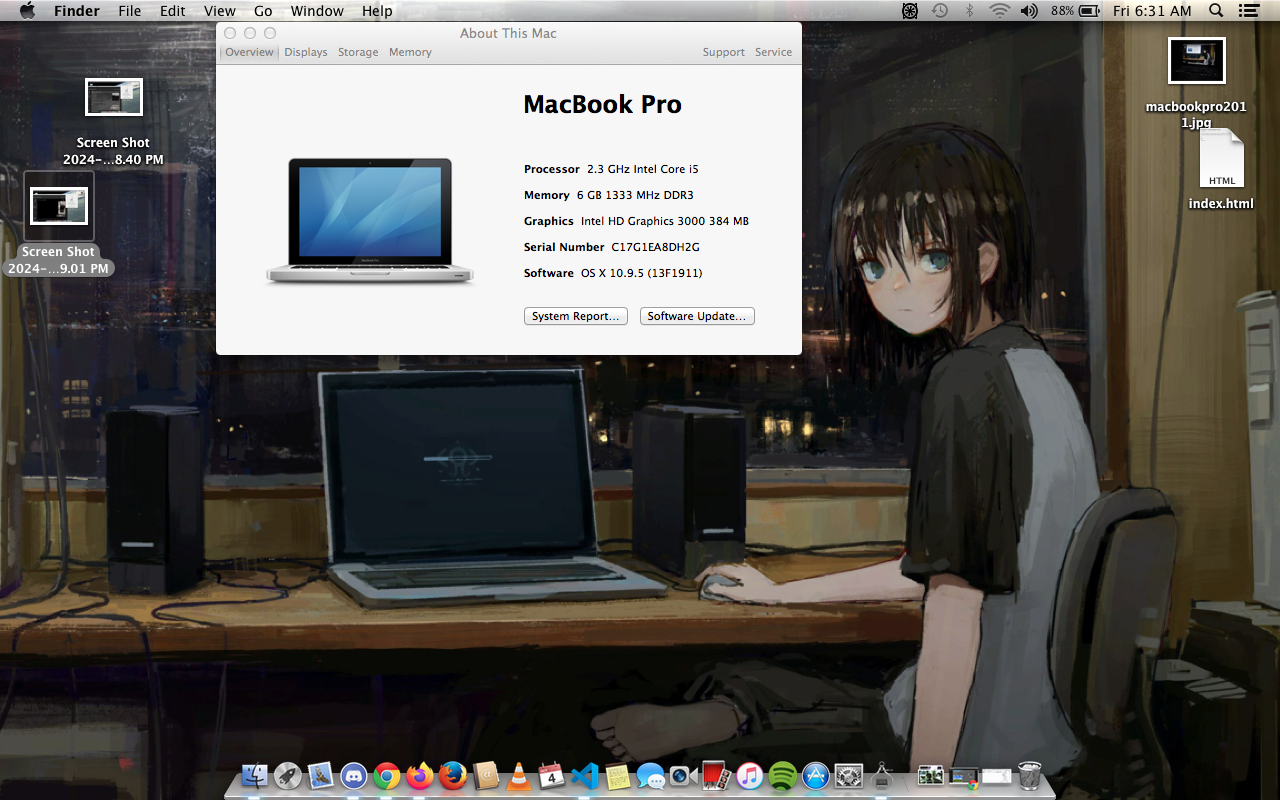This screenshot has width=1280, height=800.
Task: Open the Window menu
Action: point(317,11)
